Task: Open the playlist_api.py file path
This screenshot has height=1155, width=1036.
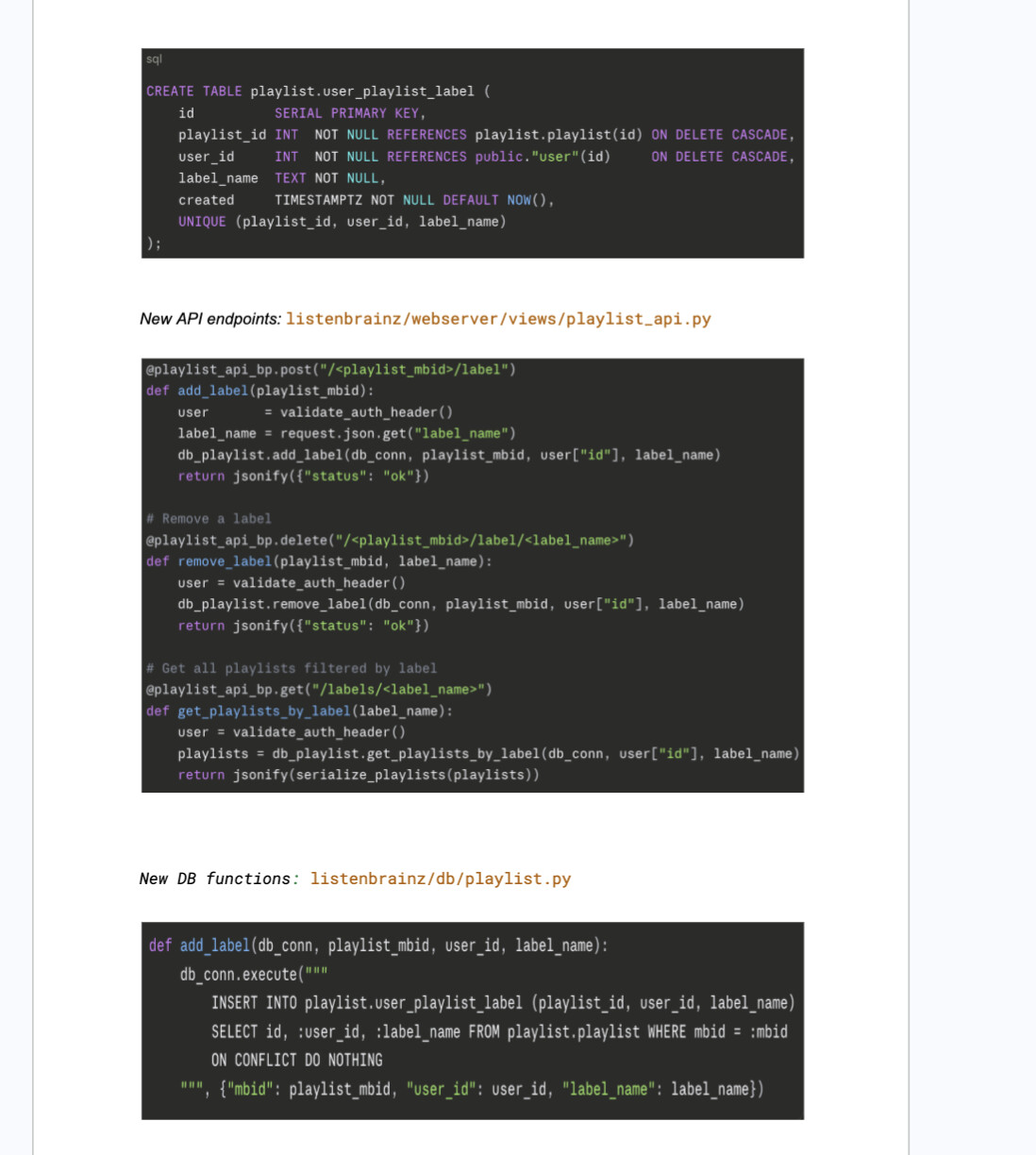Action: pos(498,319)
